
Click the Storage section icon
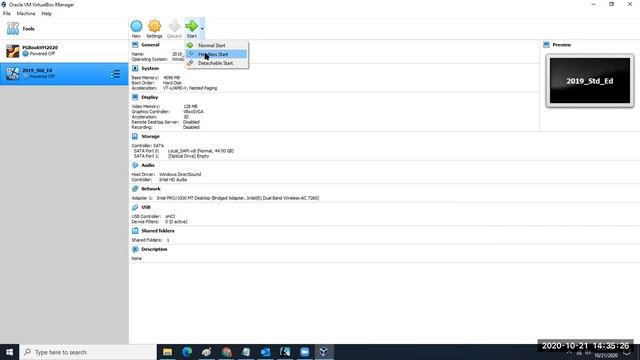(135, 136)
